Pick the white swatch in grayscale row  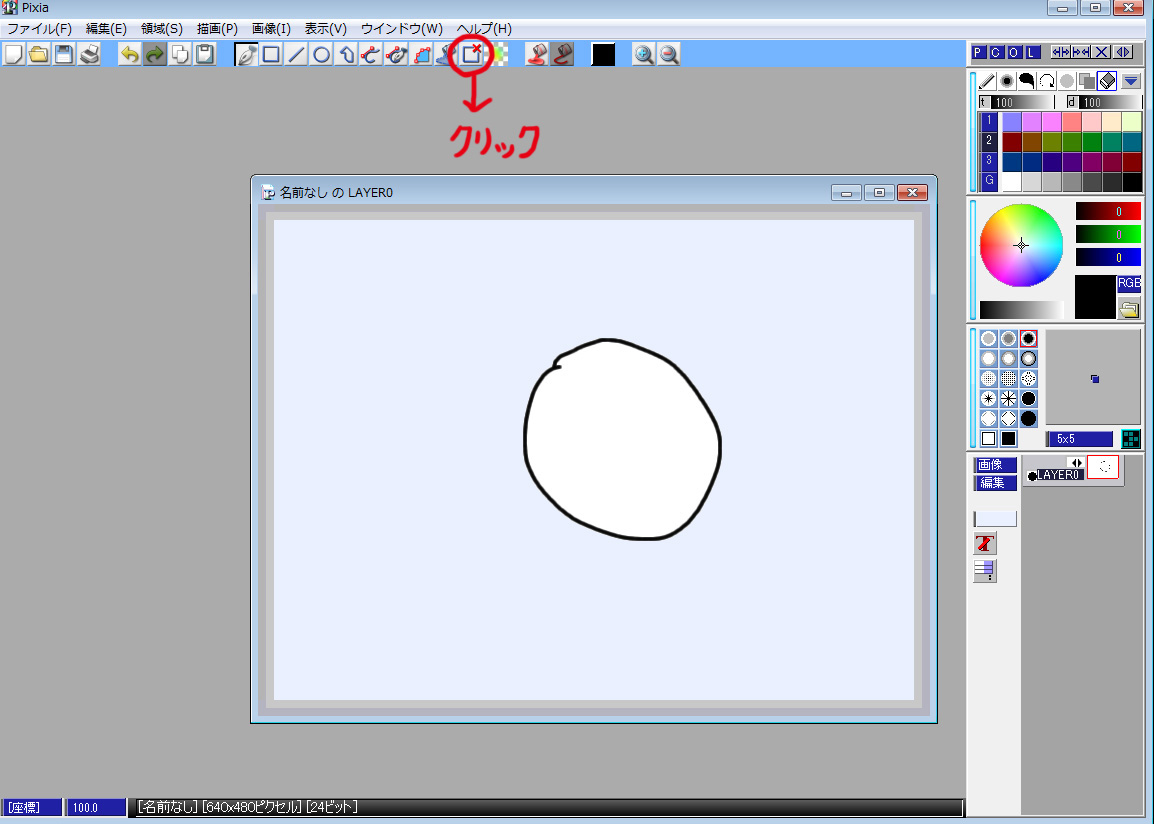(x=1012, y=182)
